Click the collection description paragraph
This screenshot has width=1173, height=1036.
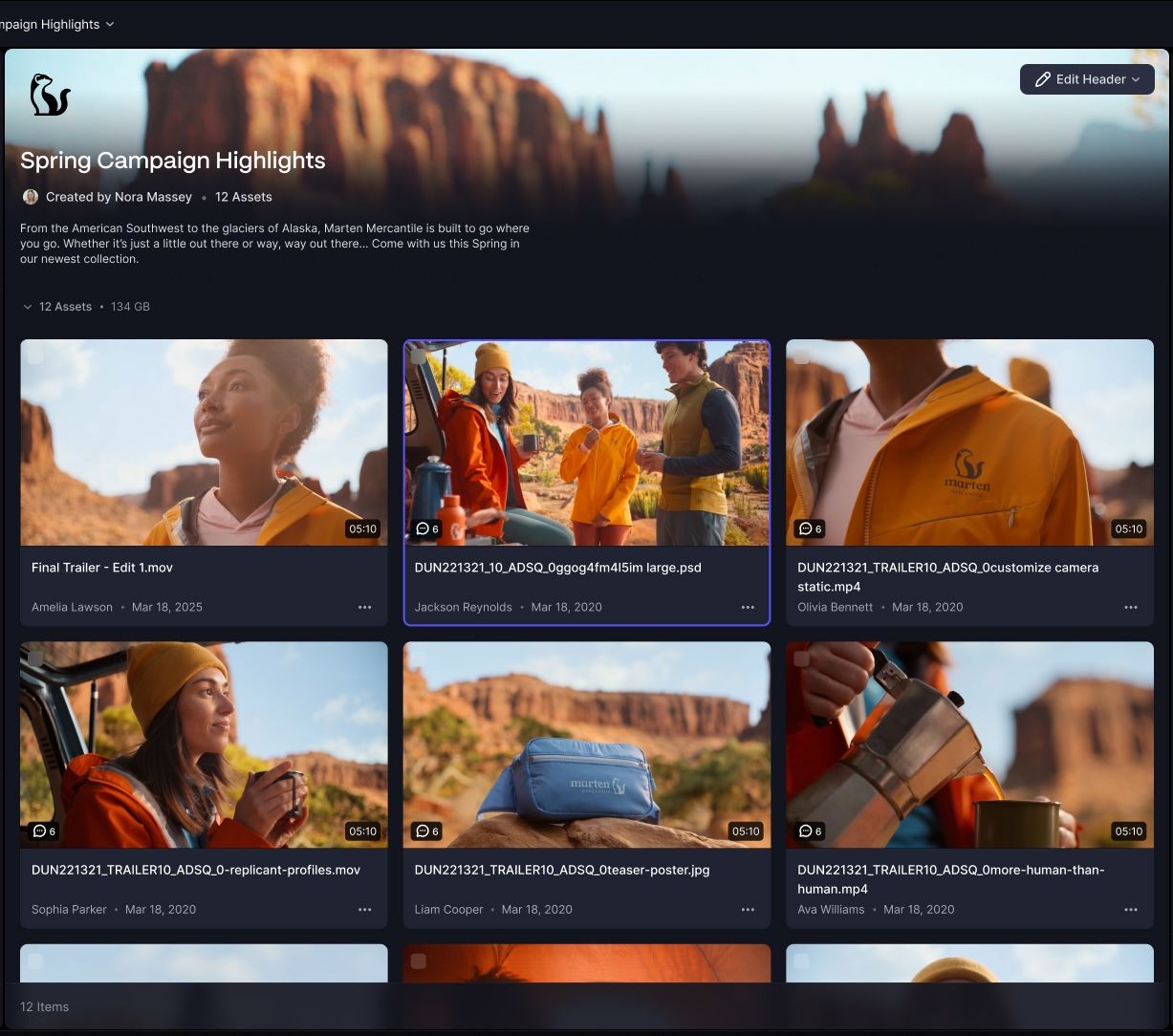274,244
